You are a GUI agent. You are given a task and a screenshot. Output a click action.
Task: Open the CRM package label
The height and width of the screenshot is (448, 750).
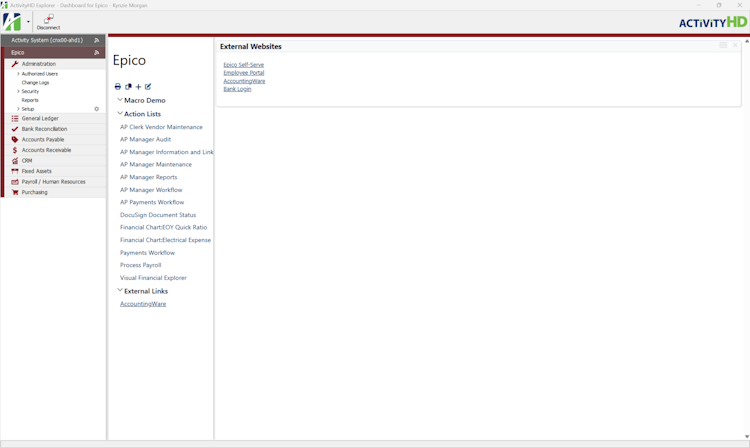click(x=27, y=161)
